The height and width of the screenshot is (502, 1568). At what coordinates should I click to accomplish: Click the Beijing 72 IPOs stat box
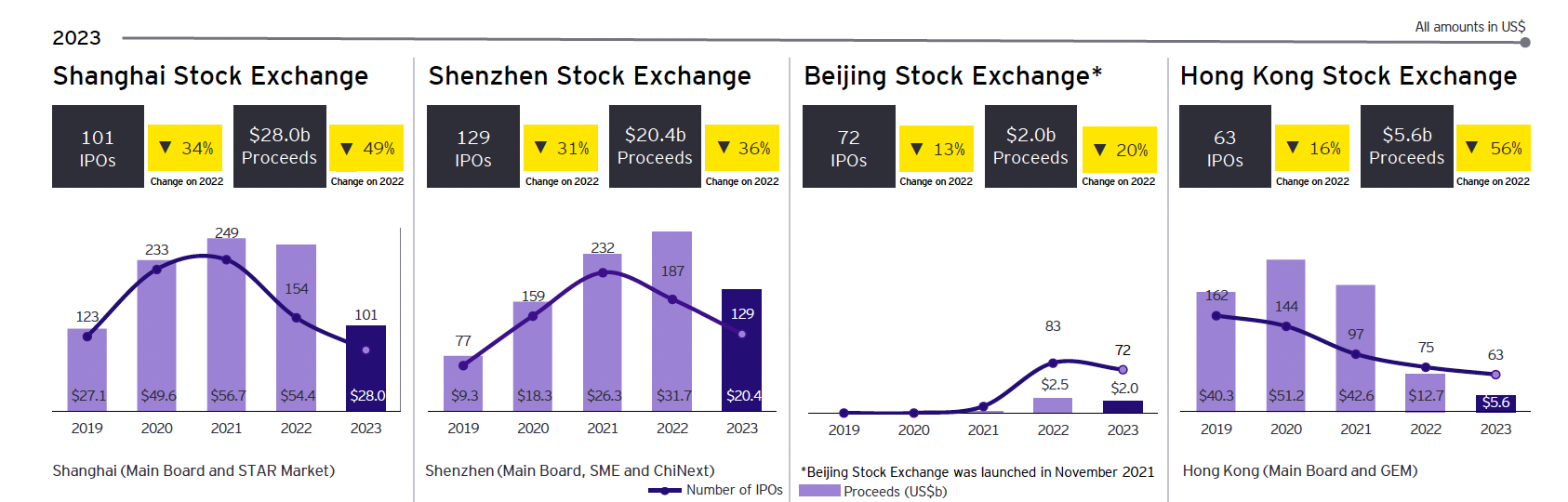848,147
